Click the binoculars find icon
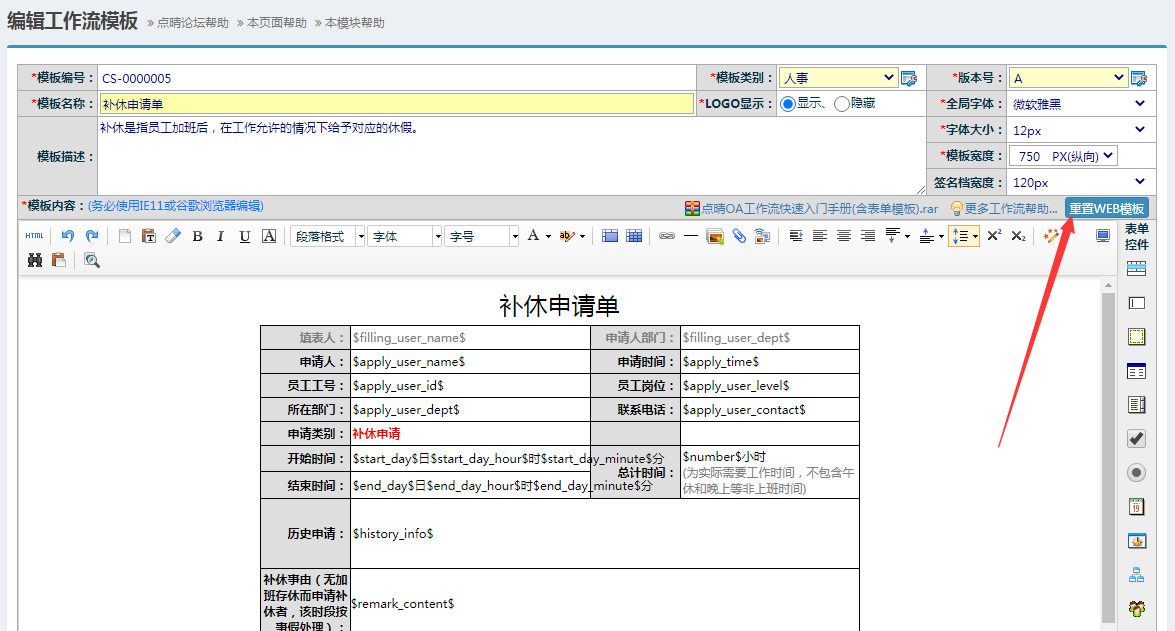 click(35, 260)
